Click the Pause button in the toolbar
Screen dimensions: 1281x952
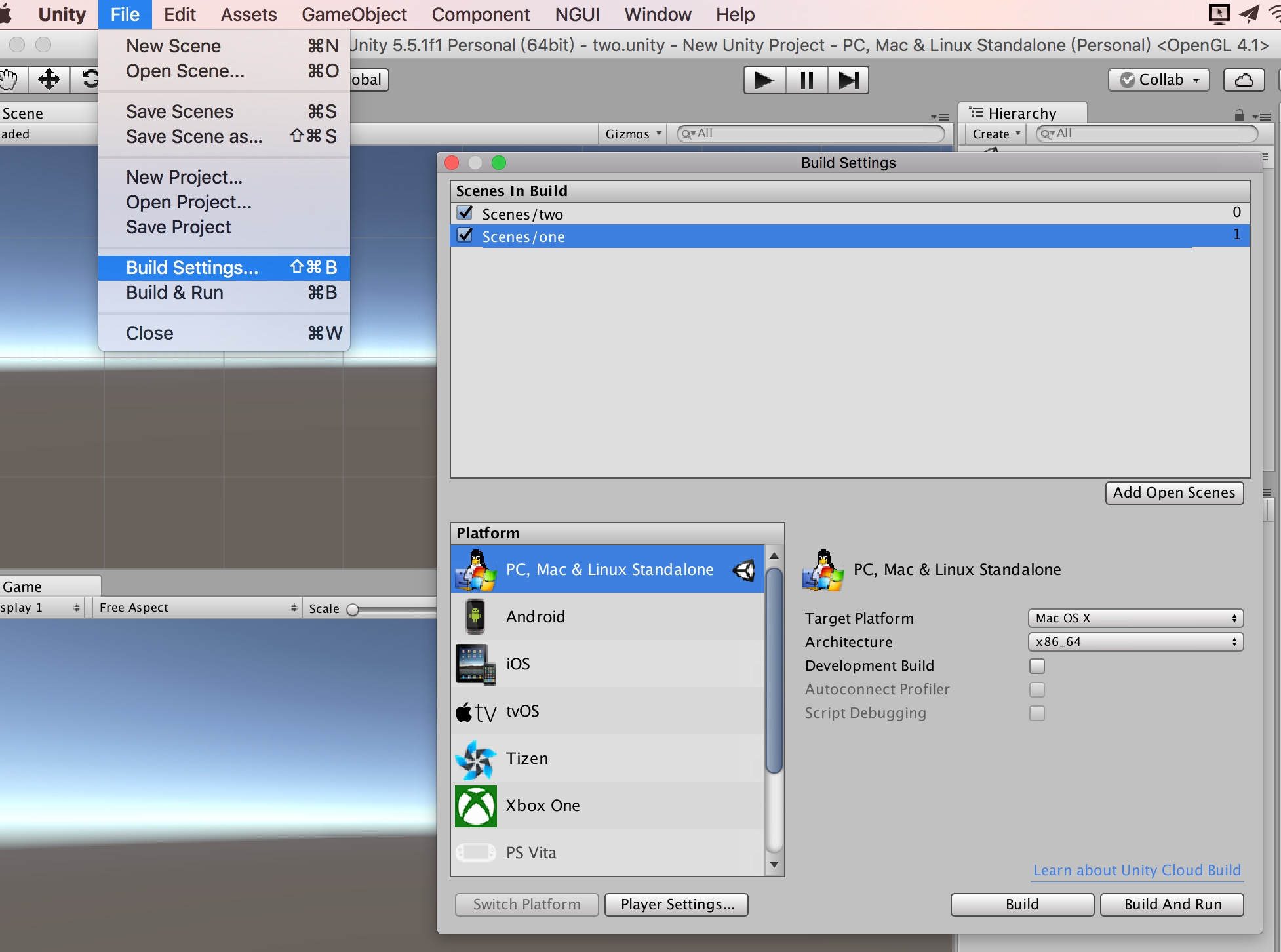coord(806,80)
